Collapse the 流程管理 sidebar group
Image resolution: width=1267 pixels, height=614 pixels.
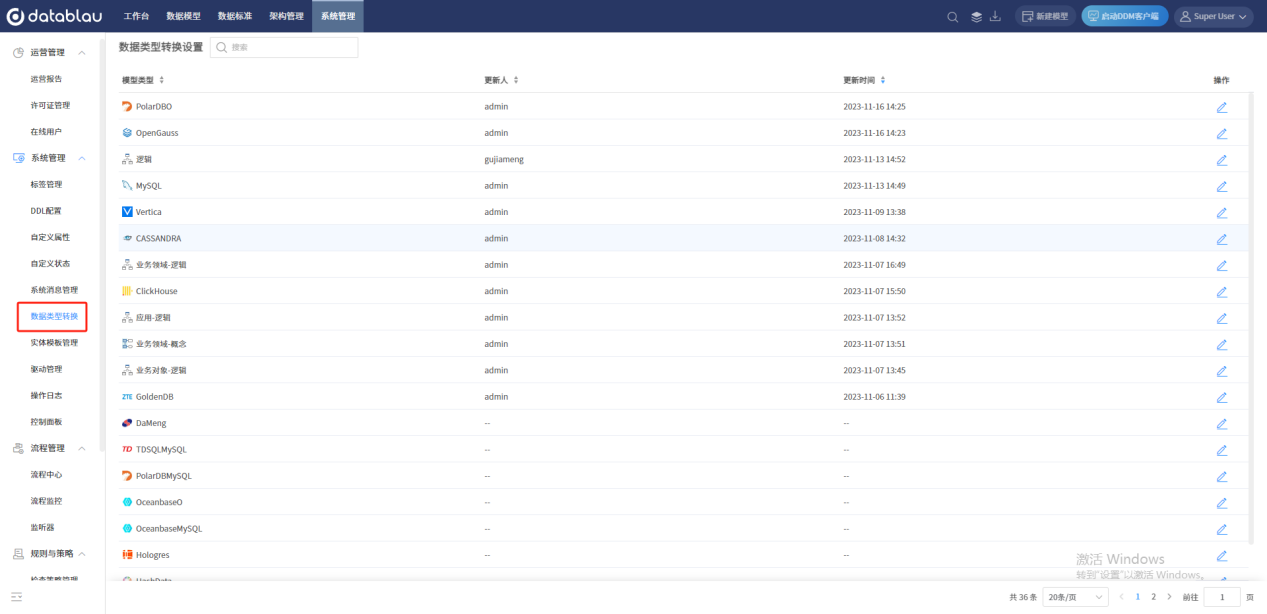[x=82, y=448]
